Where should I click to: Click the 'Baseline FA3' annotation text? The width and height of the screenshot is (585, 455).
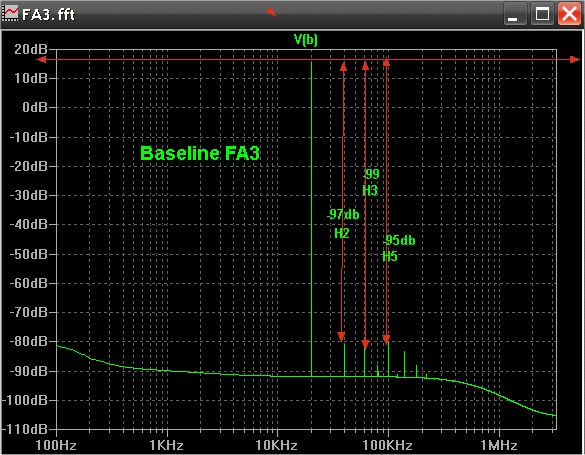pyautogui.click(x=200, y=153)
